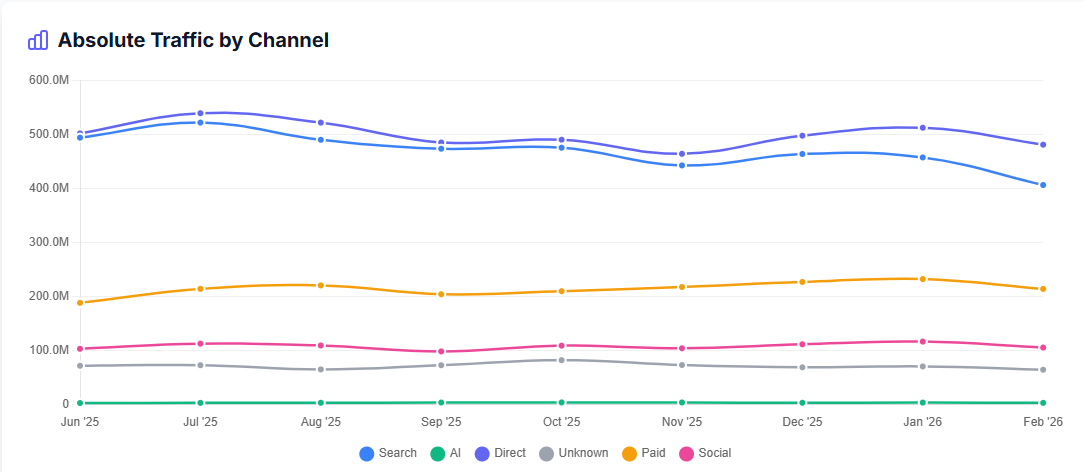The image size is (1084, 472).
Task: Select the Social data point at Jan '26
Action: point(922,342)
